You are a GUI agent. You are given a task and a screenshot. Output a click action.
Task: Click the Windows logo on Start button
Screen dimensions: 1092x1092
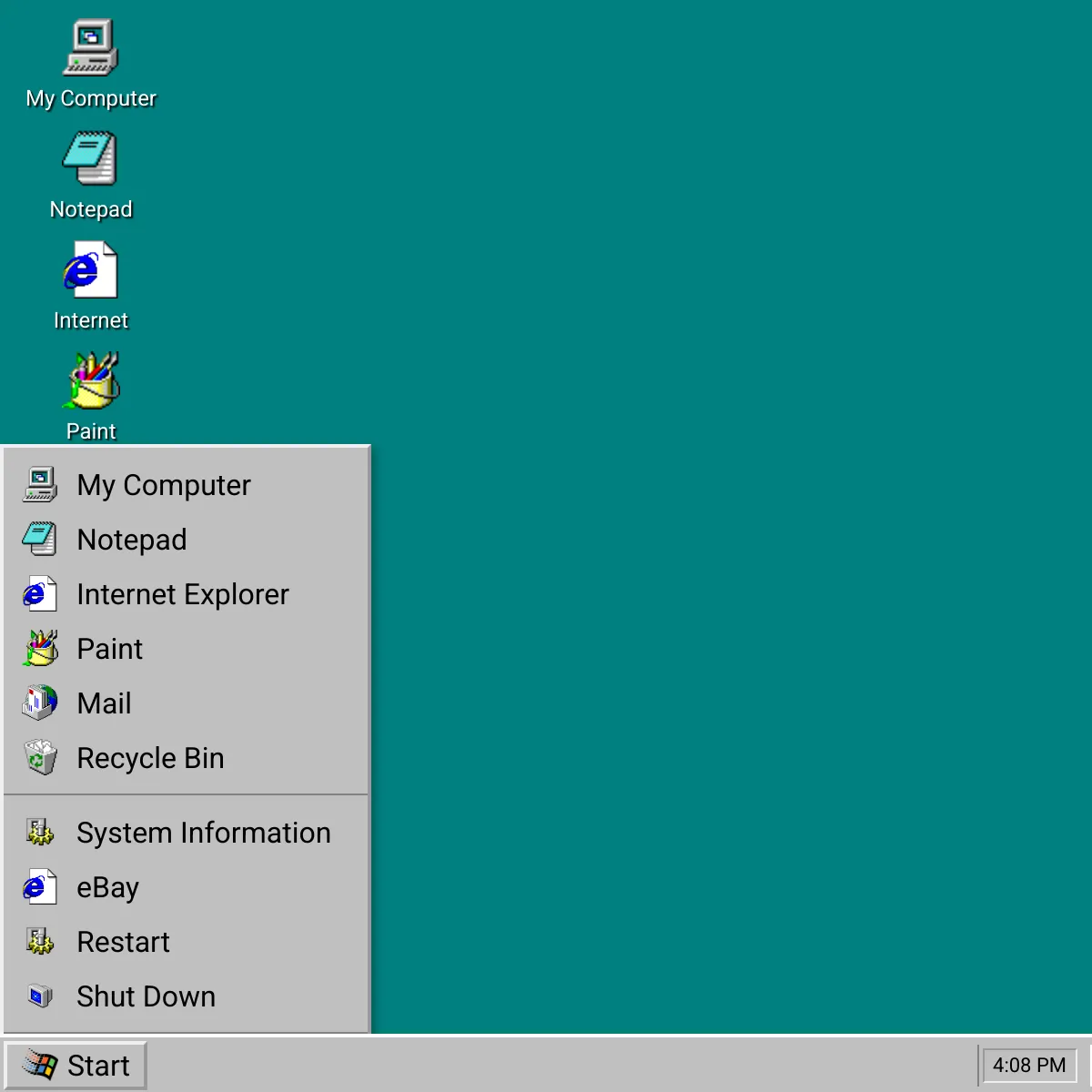coord(40,1065)
